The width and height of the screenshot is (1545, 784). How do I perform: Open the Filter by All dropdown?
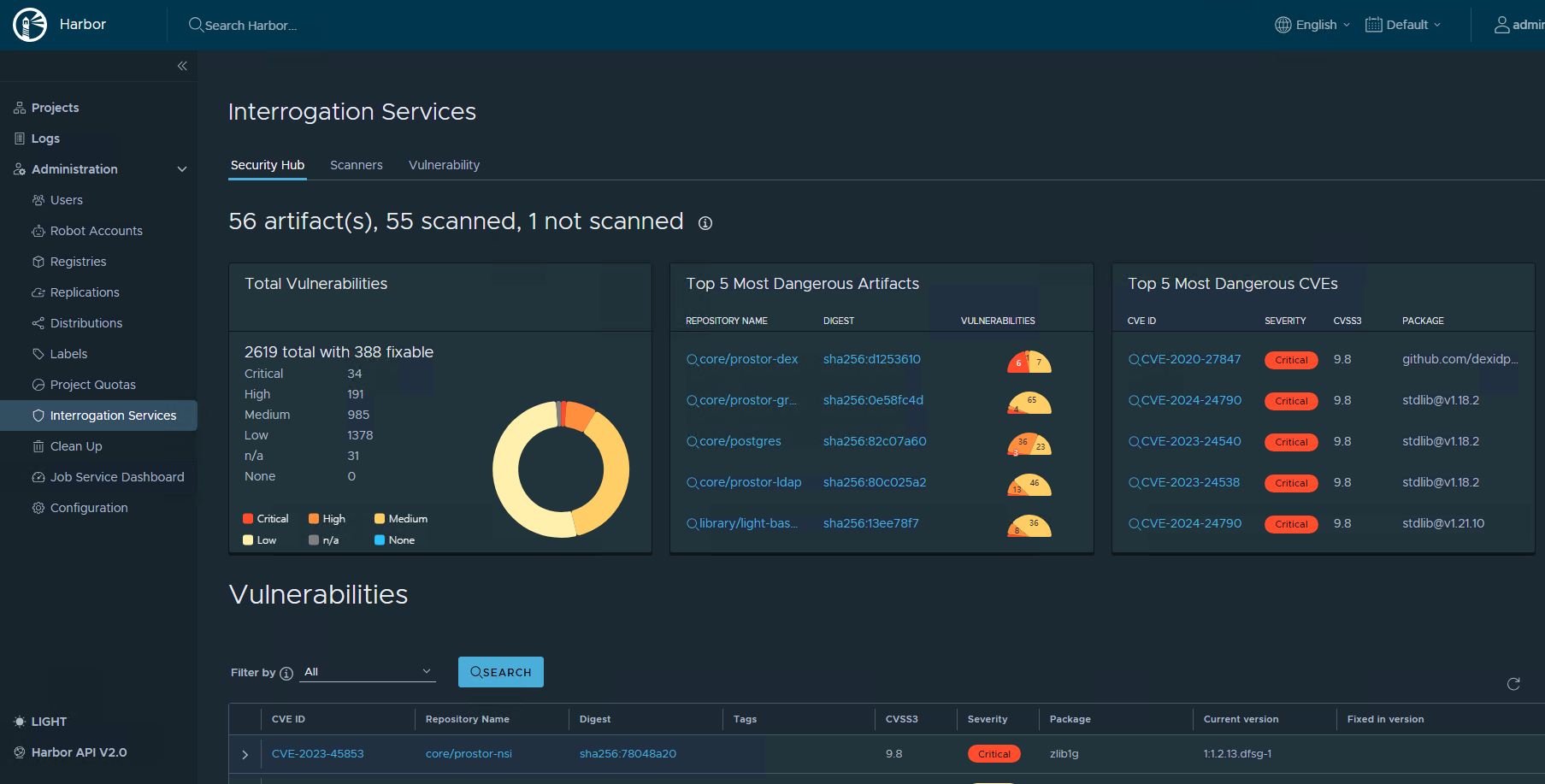368,672
